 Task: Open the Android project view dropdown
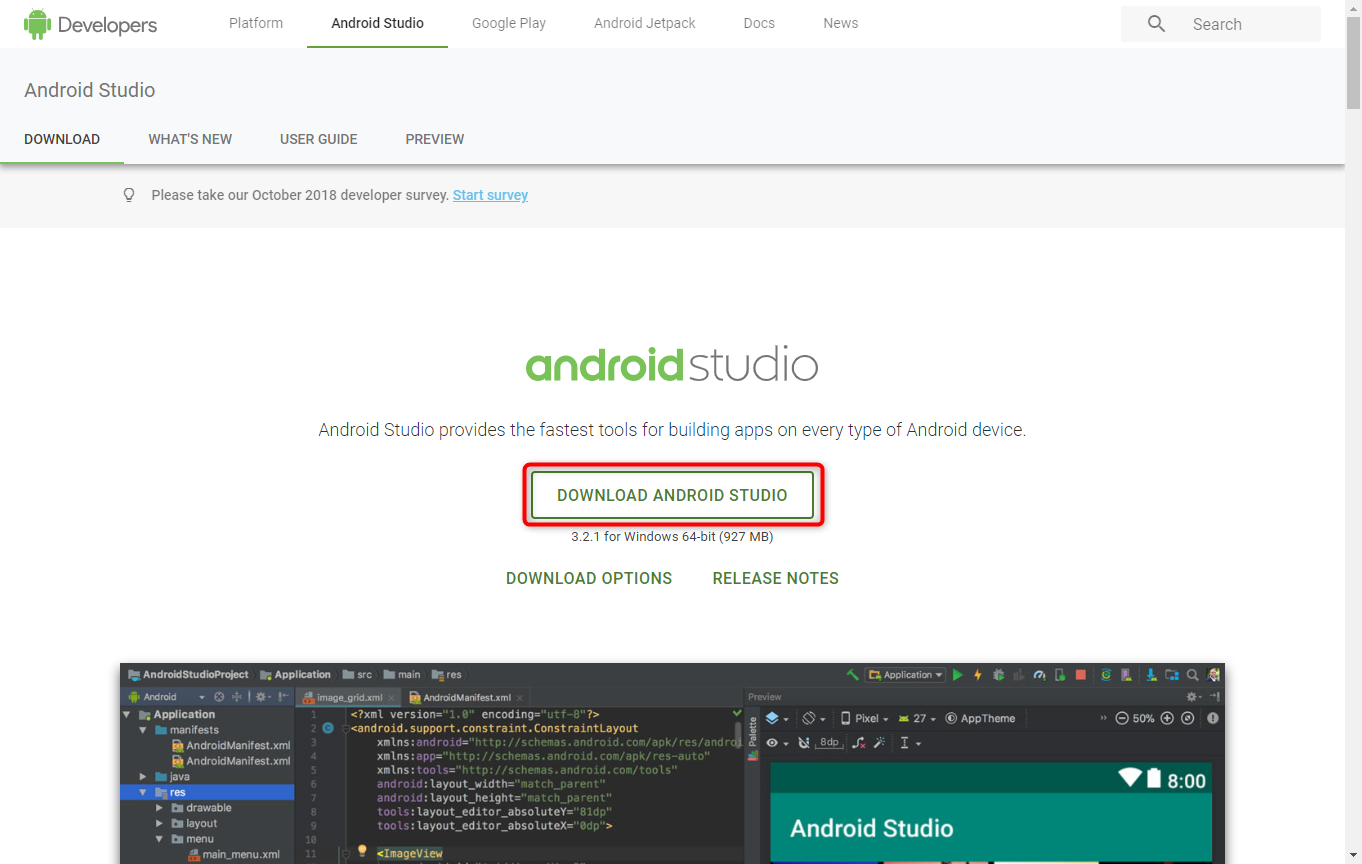[166, 697]
